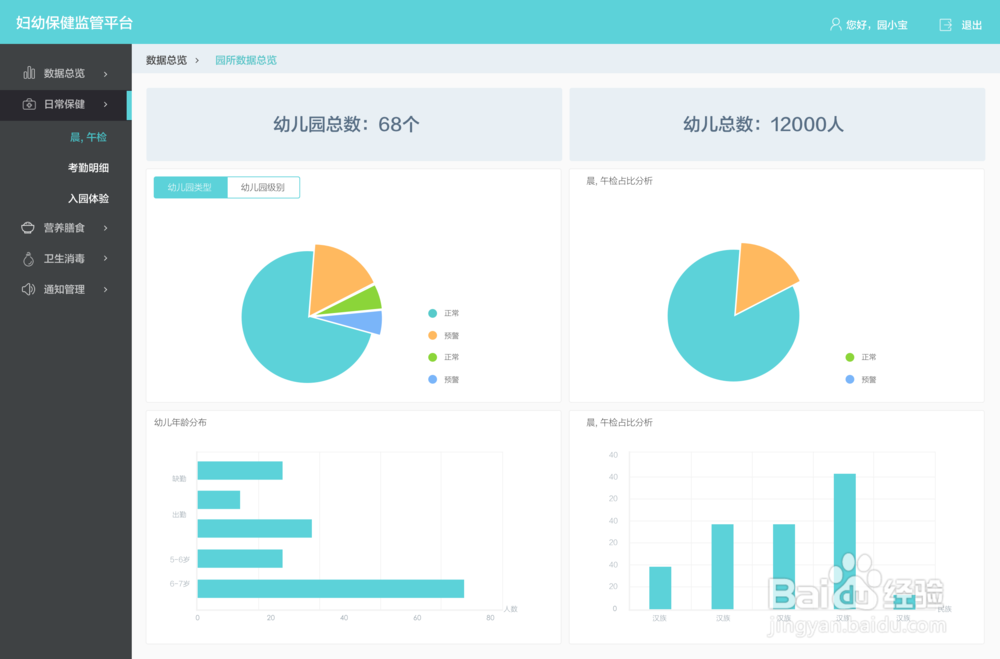Click the speaker icon beside 通知管理
The height and width of the screenshot is (659, 1000).
click(28, 289)
